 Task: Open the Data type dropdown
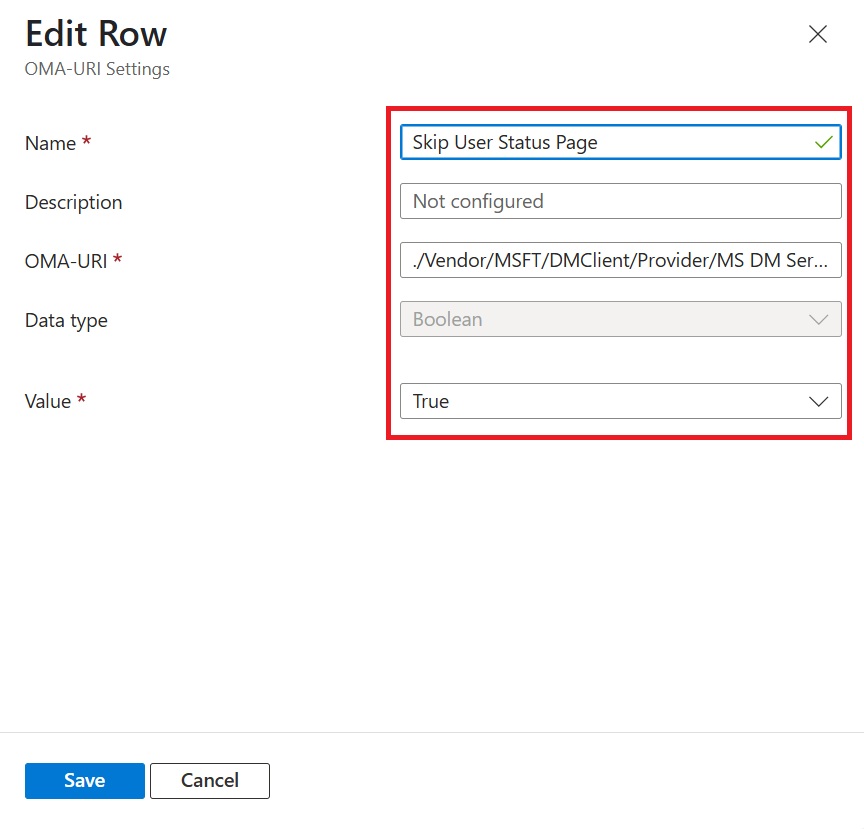point(620,319)
